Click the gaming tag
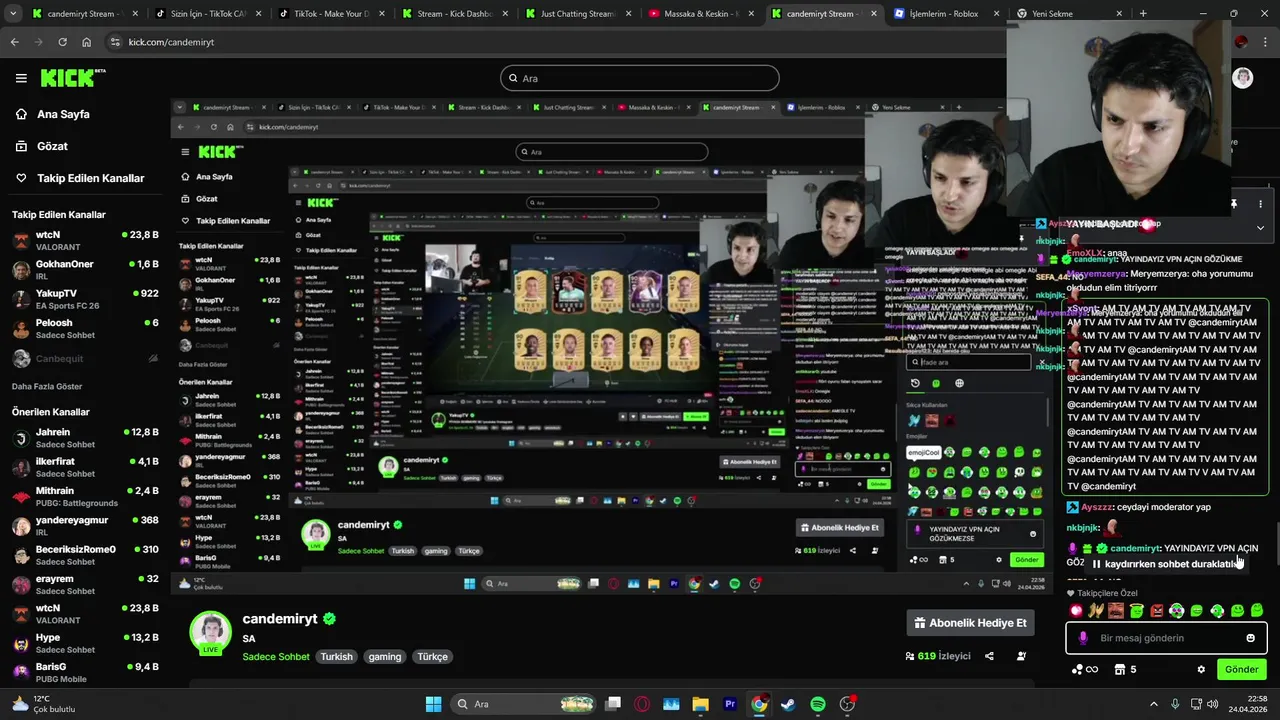This screenshot has height=720, width=1280. [385, 657]
